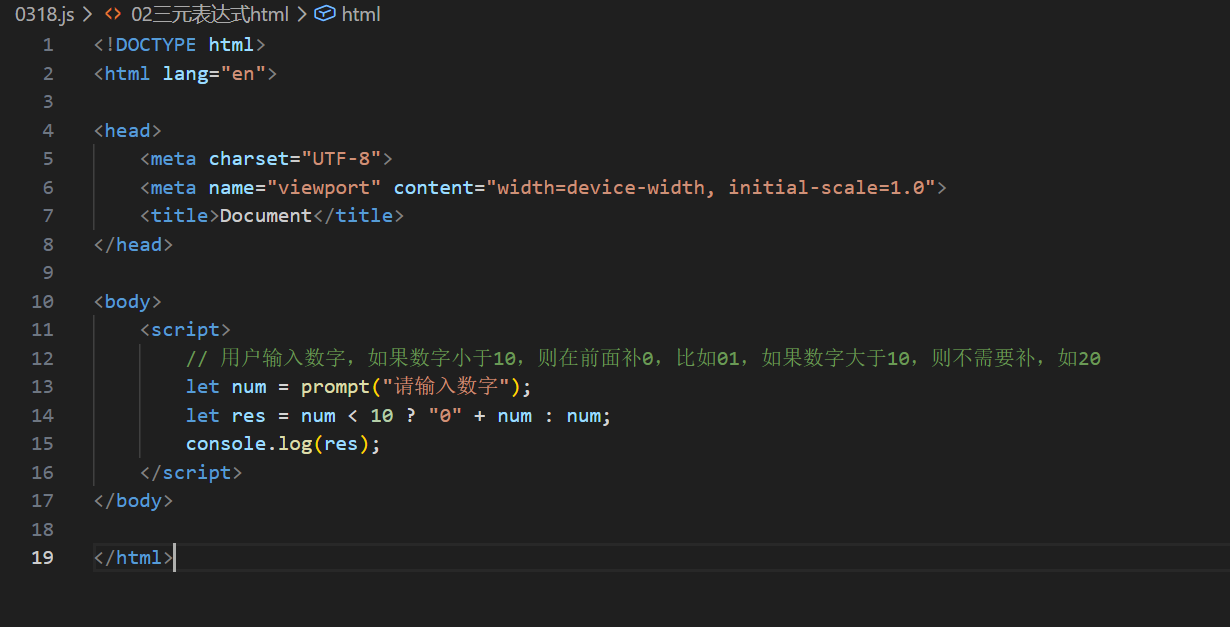Place cursor on the closing head tag
The height and width of the screenshot is (627, 1230).
tap(134, 244)
